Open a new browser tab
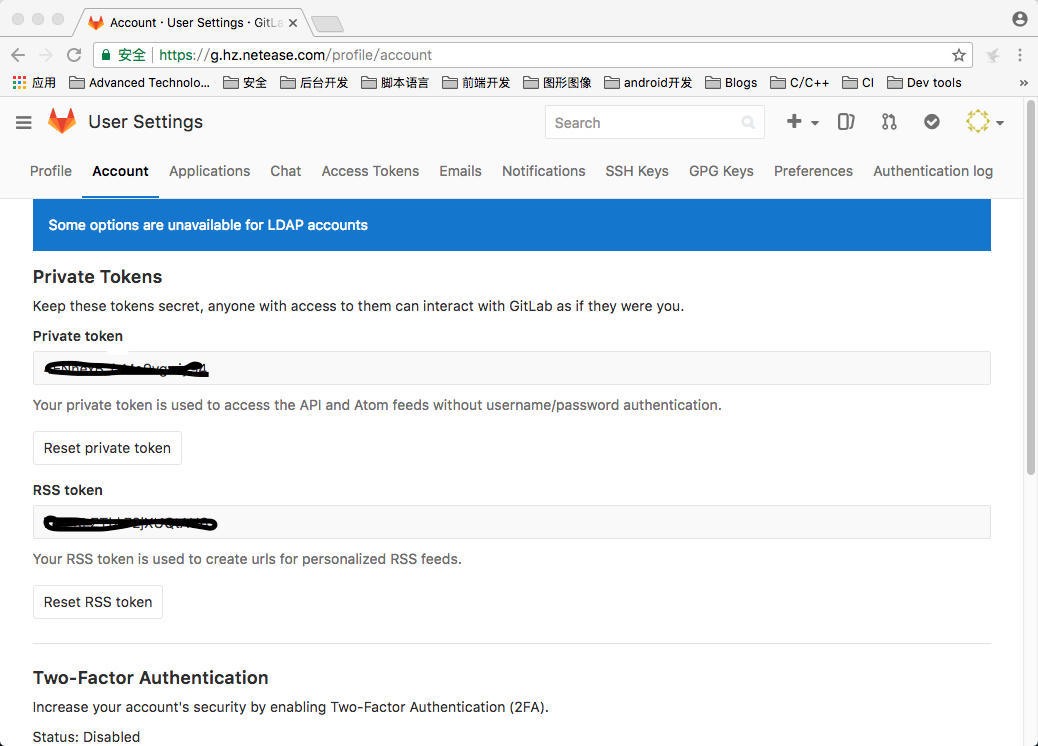Screen dimensions: 1038x746 coord(327,24)
